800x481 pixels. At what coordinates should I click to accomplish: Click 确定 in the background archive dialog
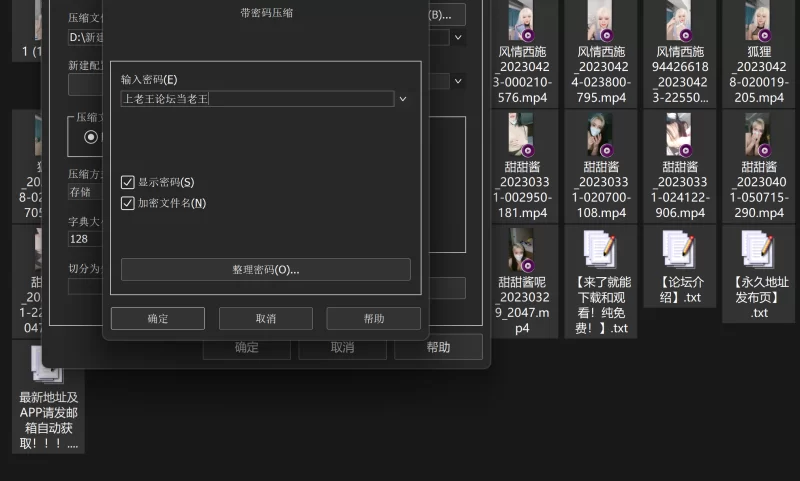[x=246, y=347]
